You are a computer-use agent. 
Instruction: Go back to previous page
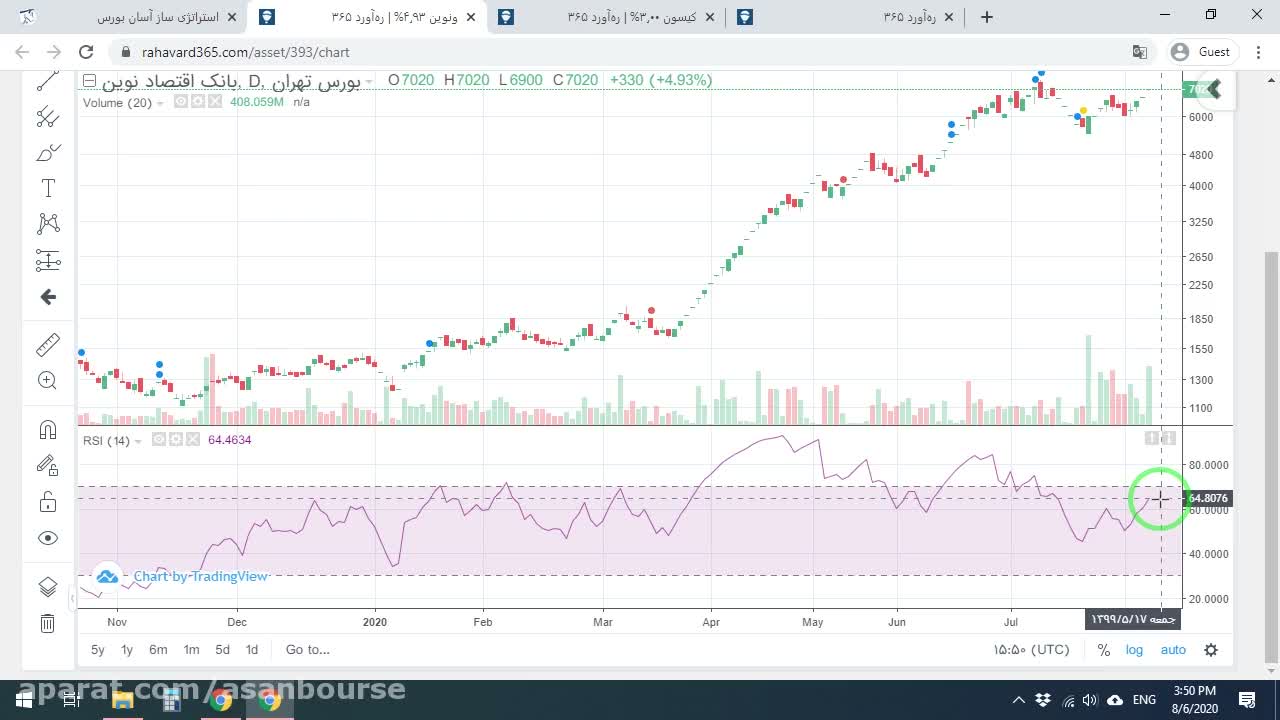(x=23, y=52)
